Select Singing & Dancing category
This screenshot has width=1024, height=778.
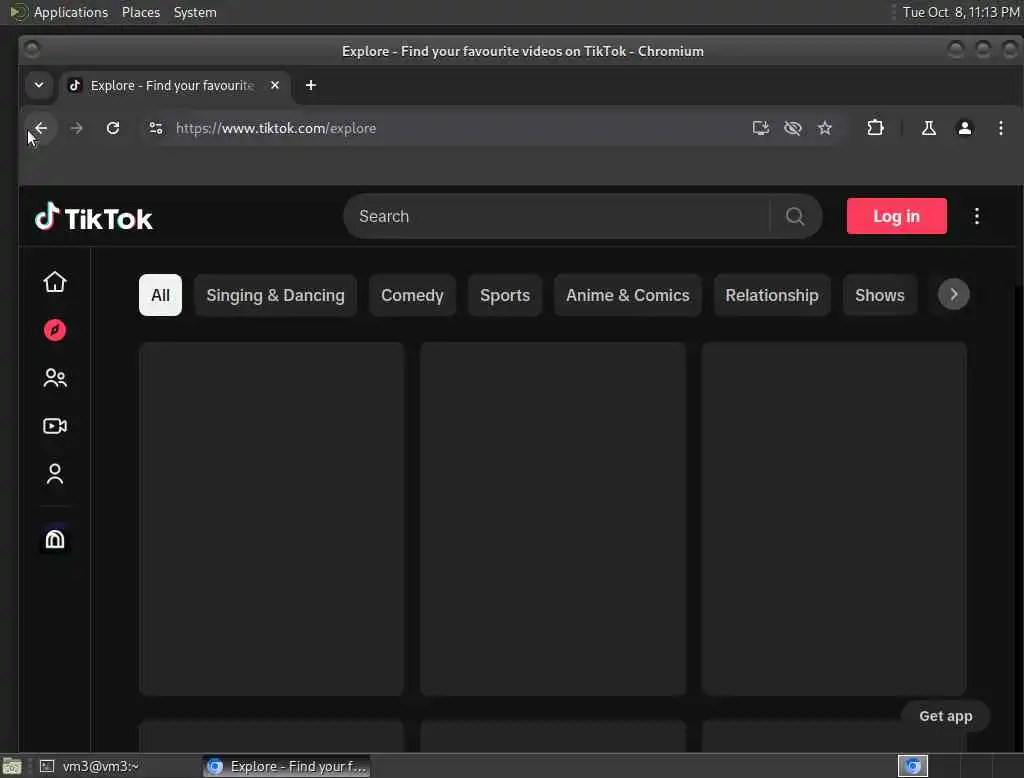point(276,295)
